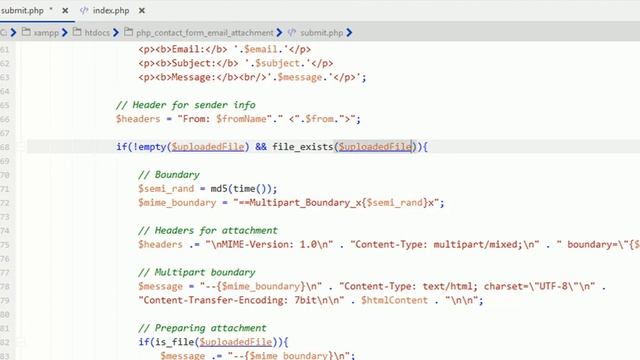Close the submit.php tab
The height and width of the screenshot is (360, 640).
(x=65, y=11)
